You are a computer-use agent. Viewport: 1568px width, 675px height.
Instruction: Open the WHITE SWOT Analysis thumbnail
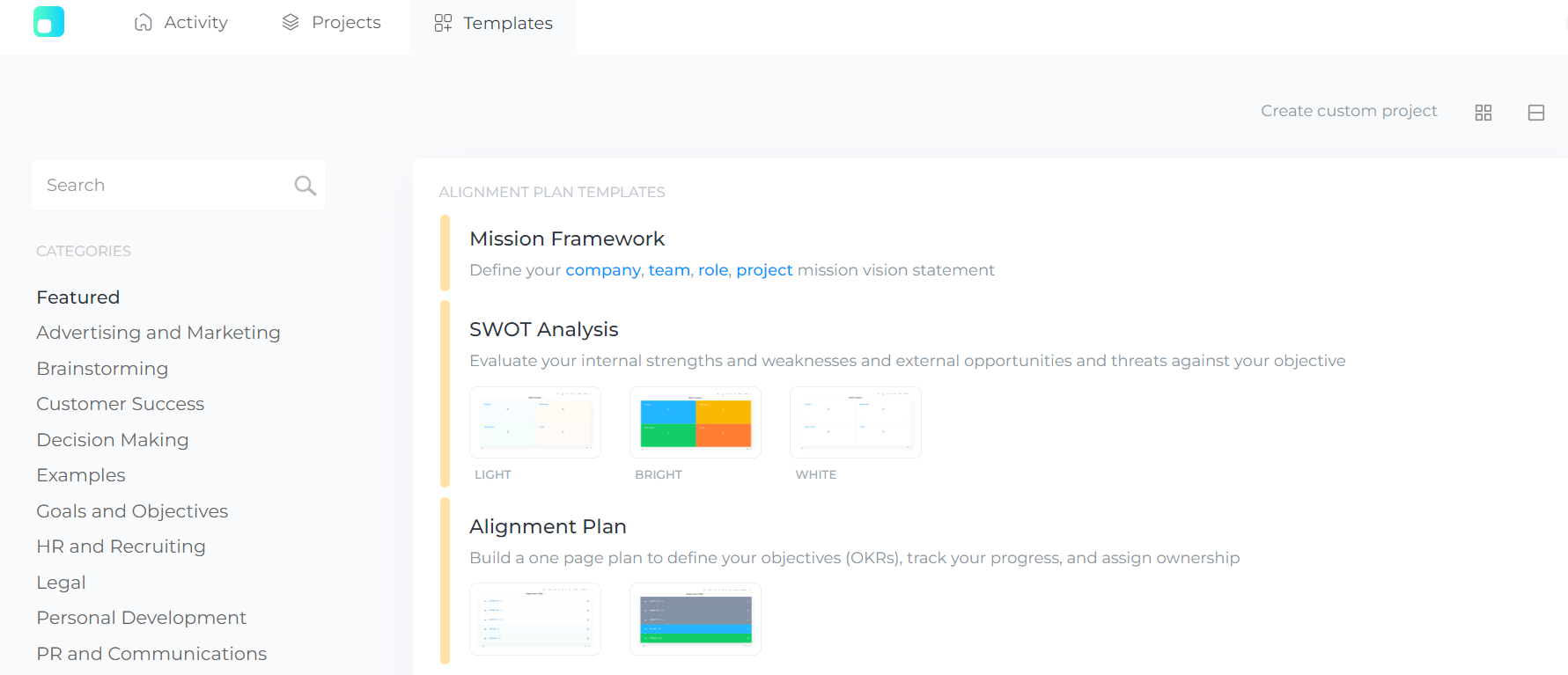tap(855, 422)
